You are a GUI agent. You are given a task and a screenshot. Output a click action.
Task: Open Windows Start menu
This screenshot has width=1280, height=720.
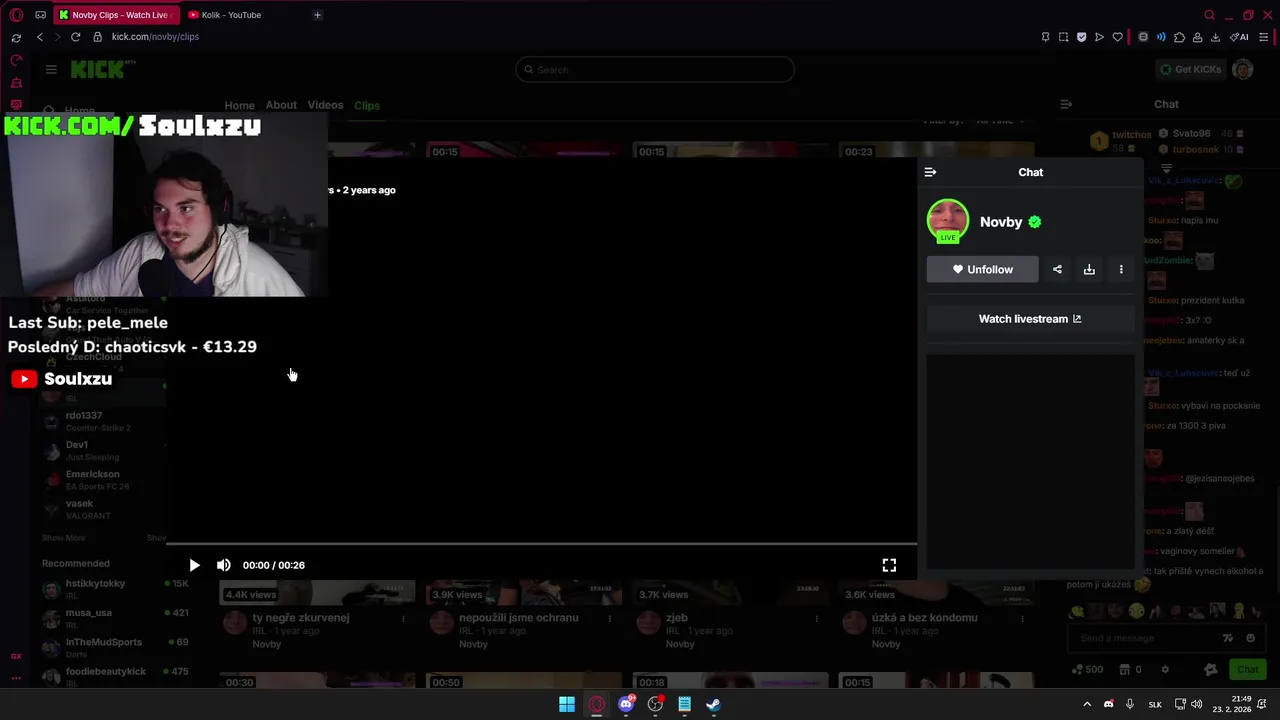pos(567,704)
